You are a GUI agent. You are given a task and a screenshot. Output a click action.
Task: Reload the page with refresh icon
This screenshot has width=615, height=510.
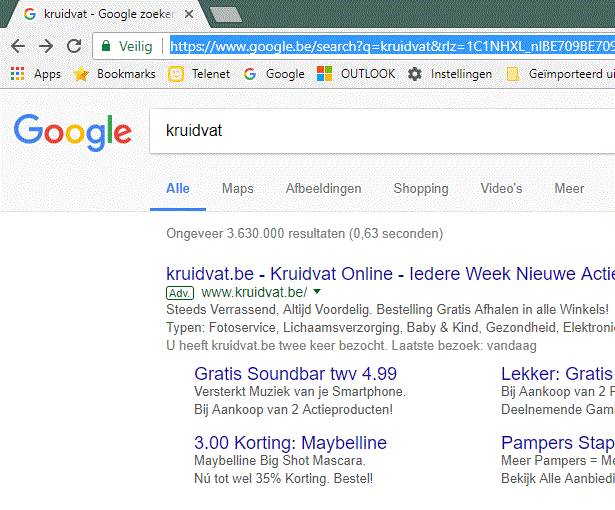(x=74, y=46)
